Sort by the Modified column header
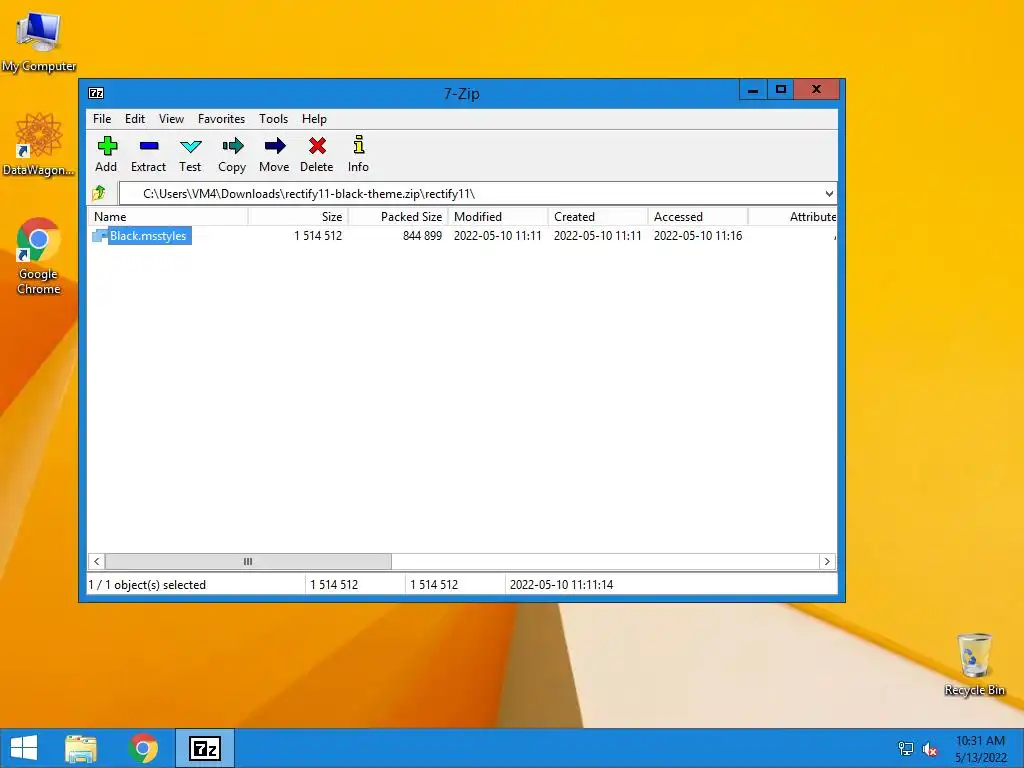The height and width of the screenshot is (768, 1024). coord(498,217)
